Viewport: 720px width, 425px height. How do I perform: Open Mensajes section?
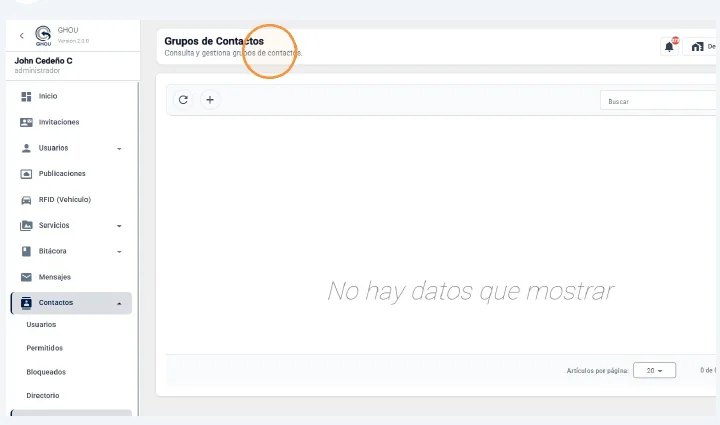(x=55, y=277)
